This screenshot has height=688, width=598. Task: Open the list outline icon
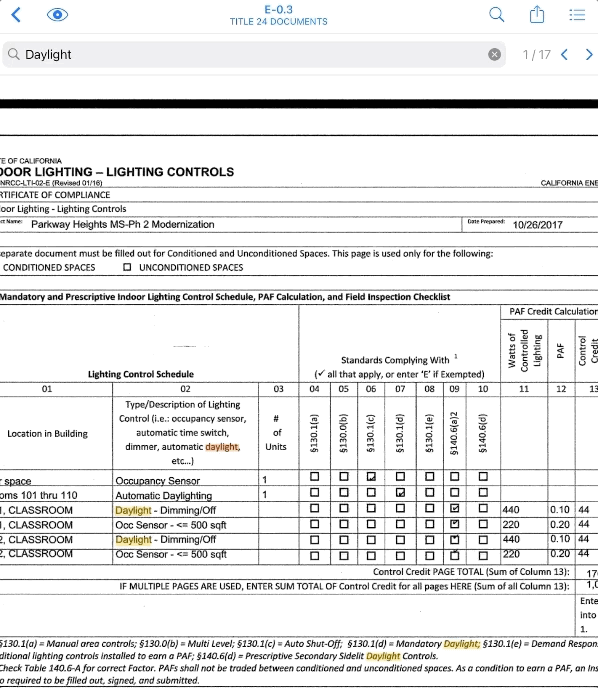pyautogui.click(x=577, y=14)
